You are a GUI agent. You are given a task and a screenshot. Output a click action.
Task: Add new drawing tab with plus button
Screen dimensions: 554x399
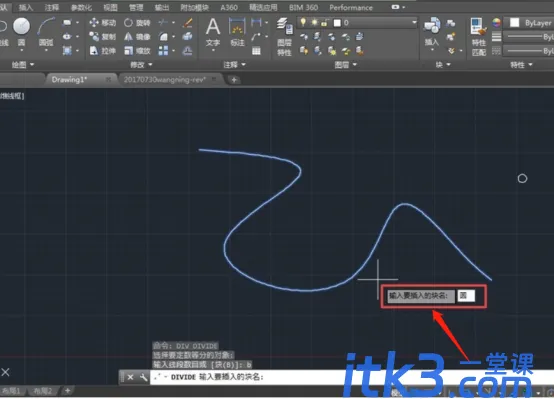coord(234,80)
